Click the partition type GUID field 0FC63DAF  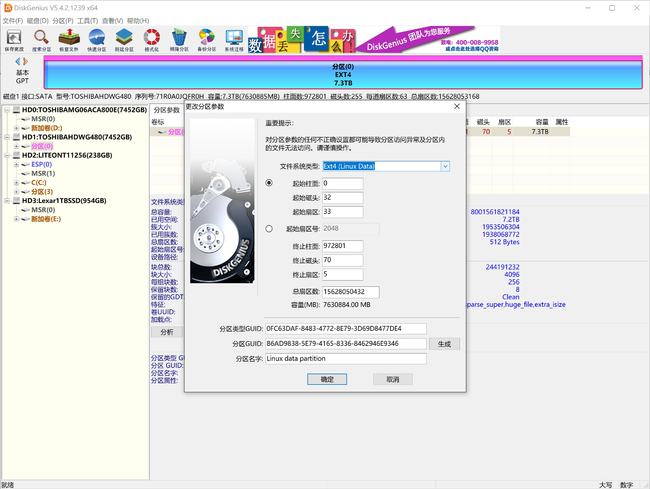pos(346,329)
